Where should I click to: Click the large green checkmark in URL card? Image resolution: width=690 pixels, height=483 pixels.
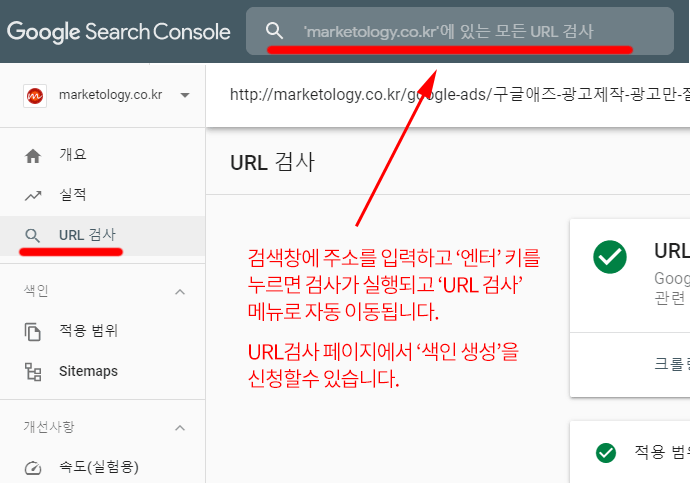click(609, 256)
